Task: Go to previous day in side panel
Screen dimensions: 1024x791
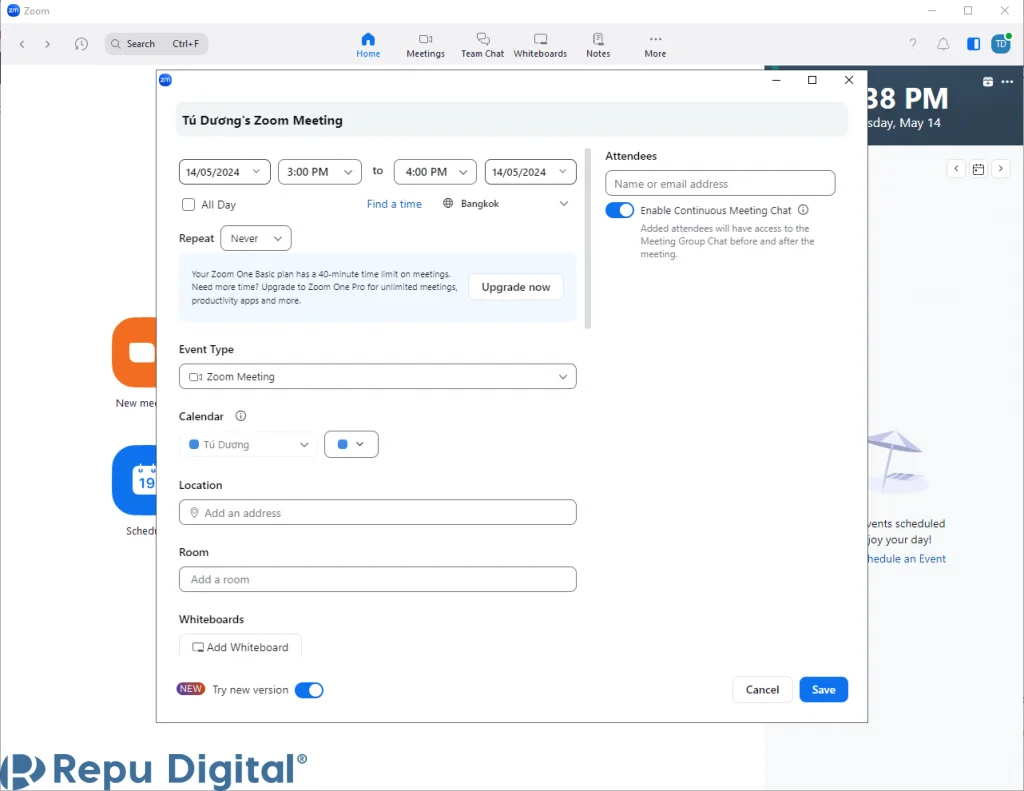Action: tap(956, 169)
